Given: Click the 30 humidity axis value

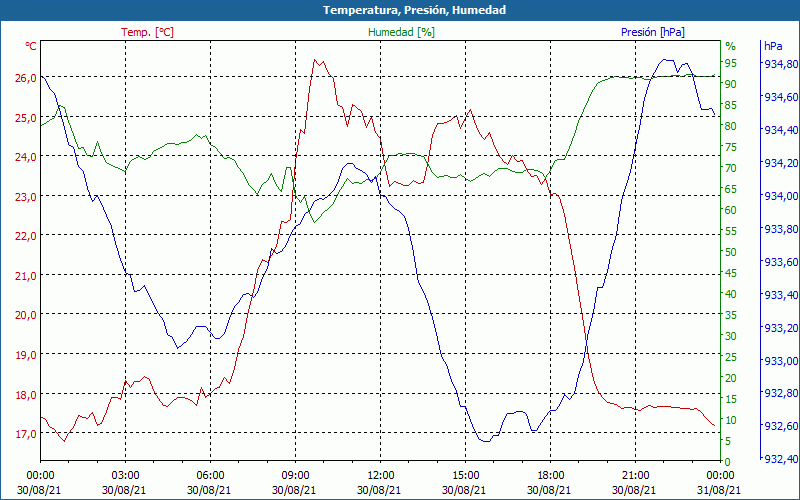Looking at the screenshot, I should 731,336.
